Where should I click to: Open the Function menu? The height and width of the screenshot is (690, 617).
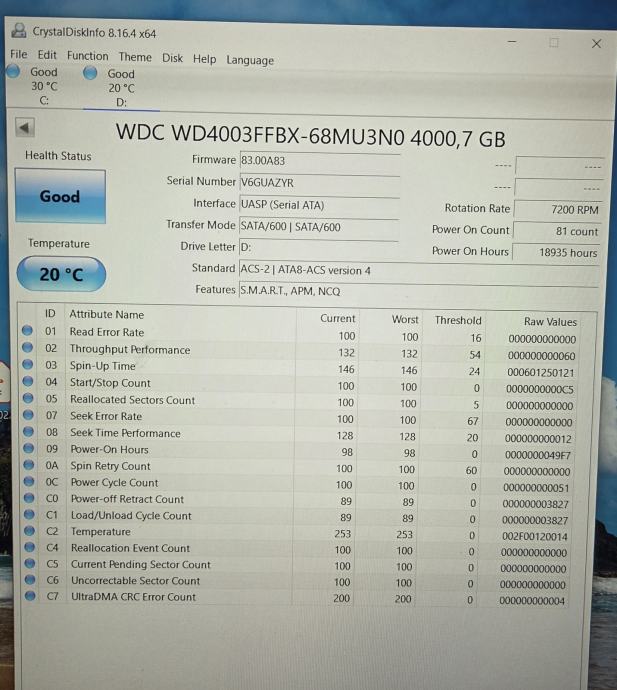[88, 56]
